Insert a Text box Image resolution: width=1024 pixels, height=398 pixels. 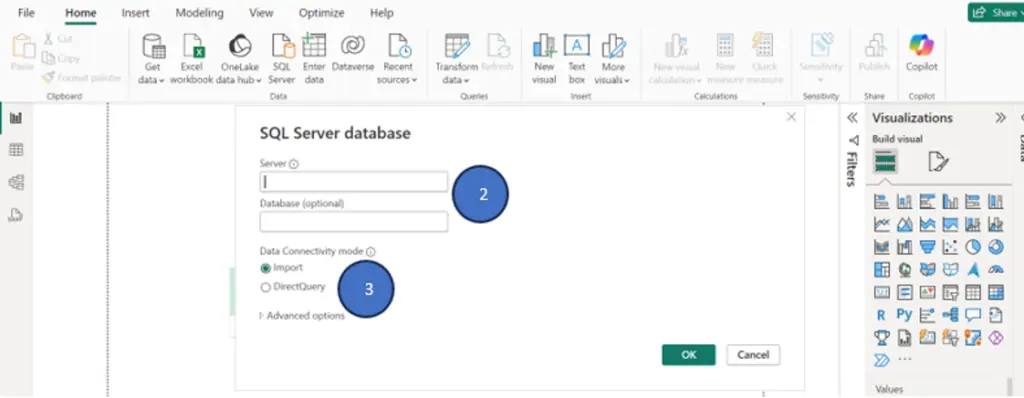[x=577, y=59]
